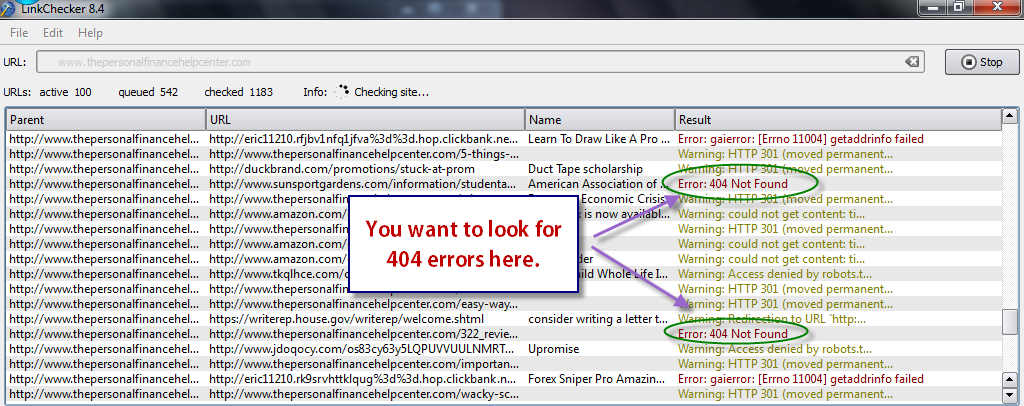Minimize the LinkChecker window
This screenshot has height=406, width=1024.
tap(929, 7)
